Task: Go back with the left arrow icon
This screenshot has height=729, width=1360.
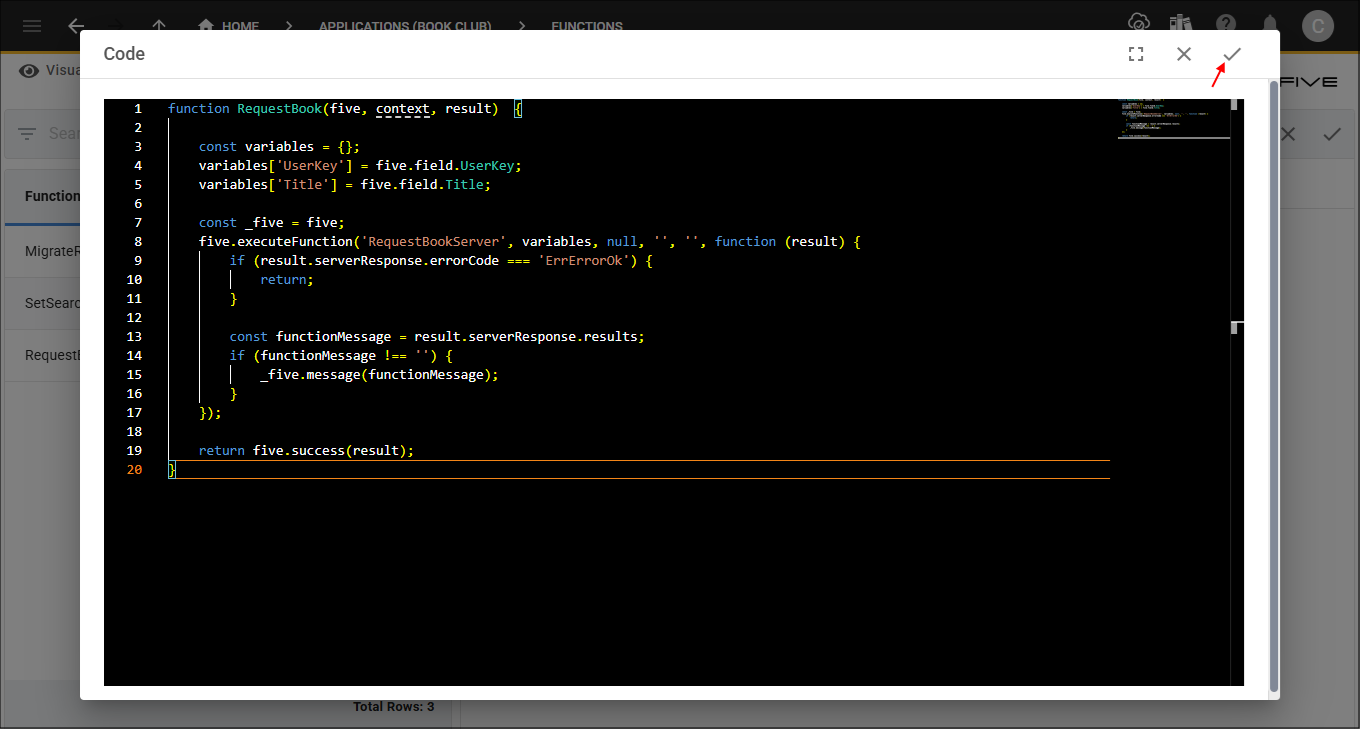Action: (76, 26)
